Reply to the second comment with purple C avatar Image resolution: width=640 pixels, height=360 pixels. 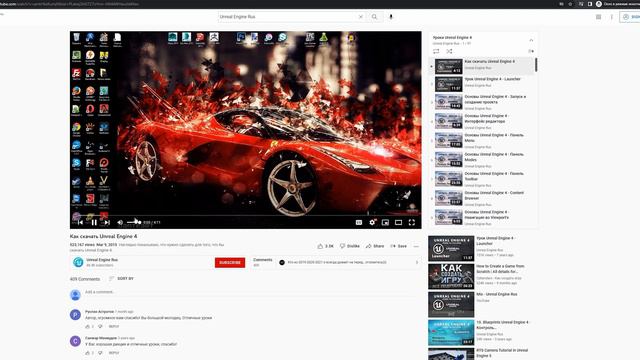pyautogui.click(x=114, y=353)
